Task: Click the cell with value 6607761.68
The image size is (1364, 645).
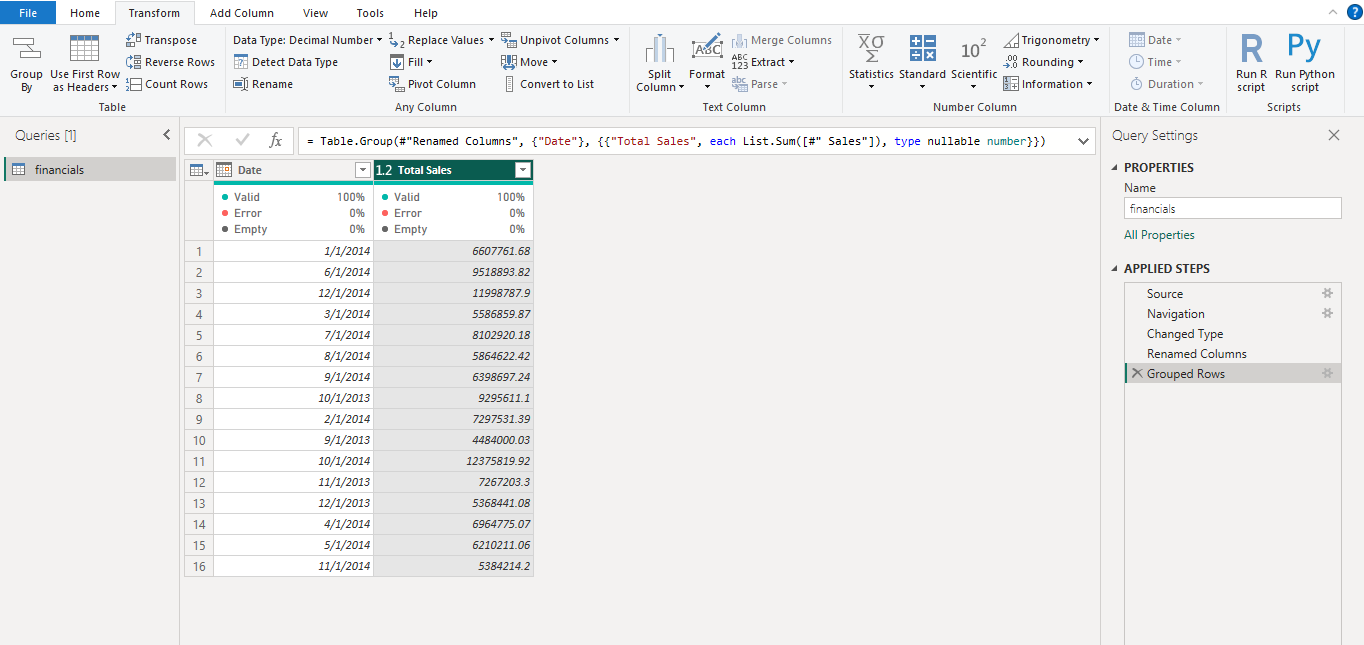Action: (x=453, y=251)
